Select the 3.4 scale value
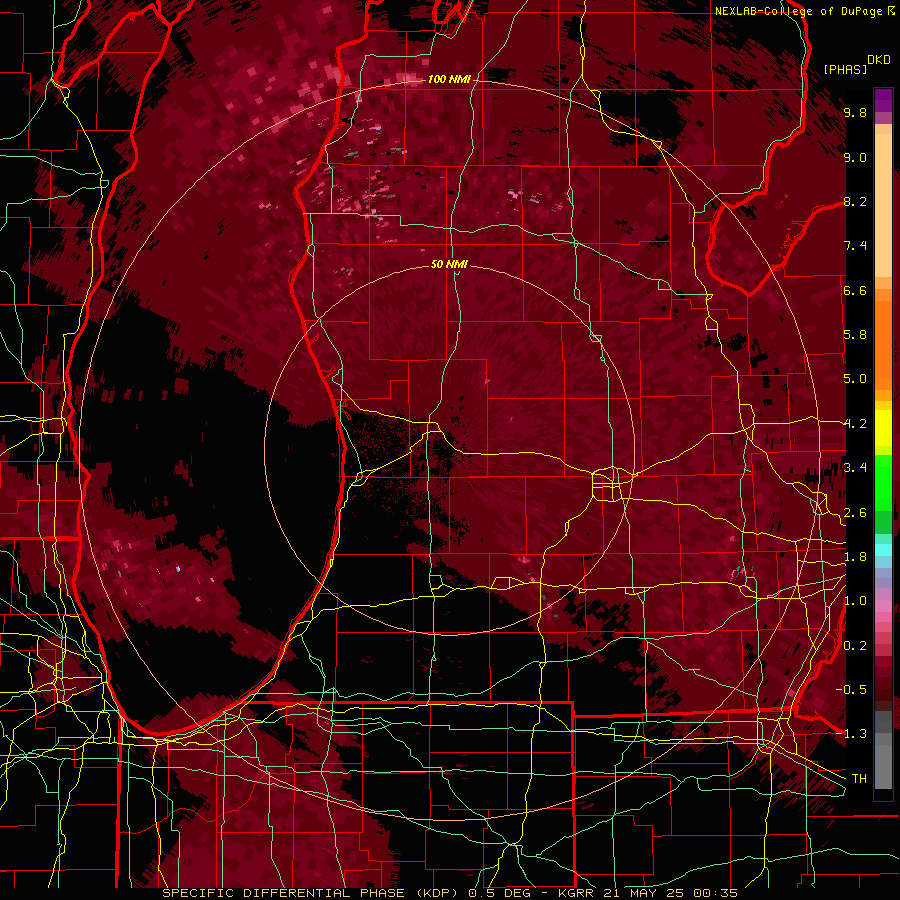The image size is (900, 900). 855,468
